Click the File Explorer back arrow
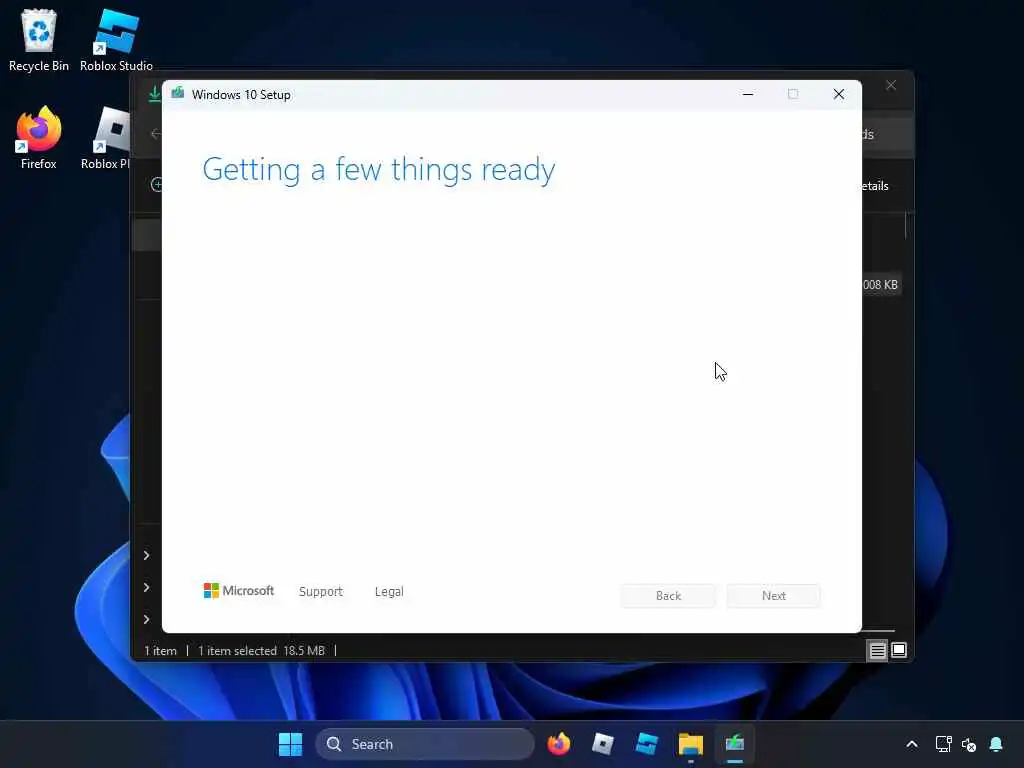Image resolution: width=1024 pixels, height=768 pixels. click(x=155, y=134)
